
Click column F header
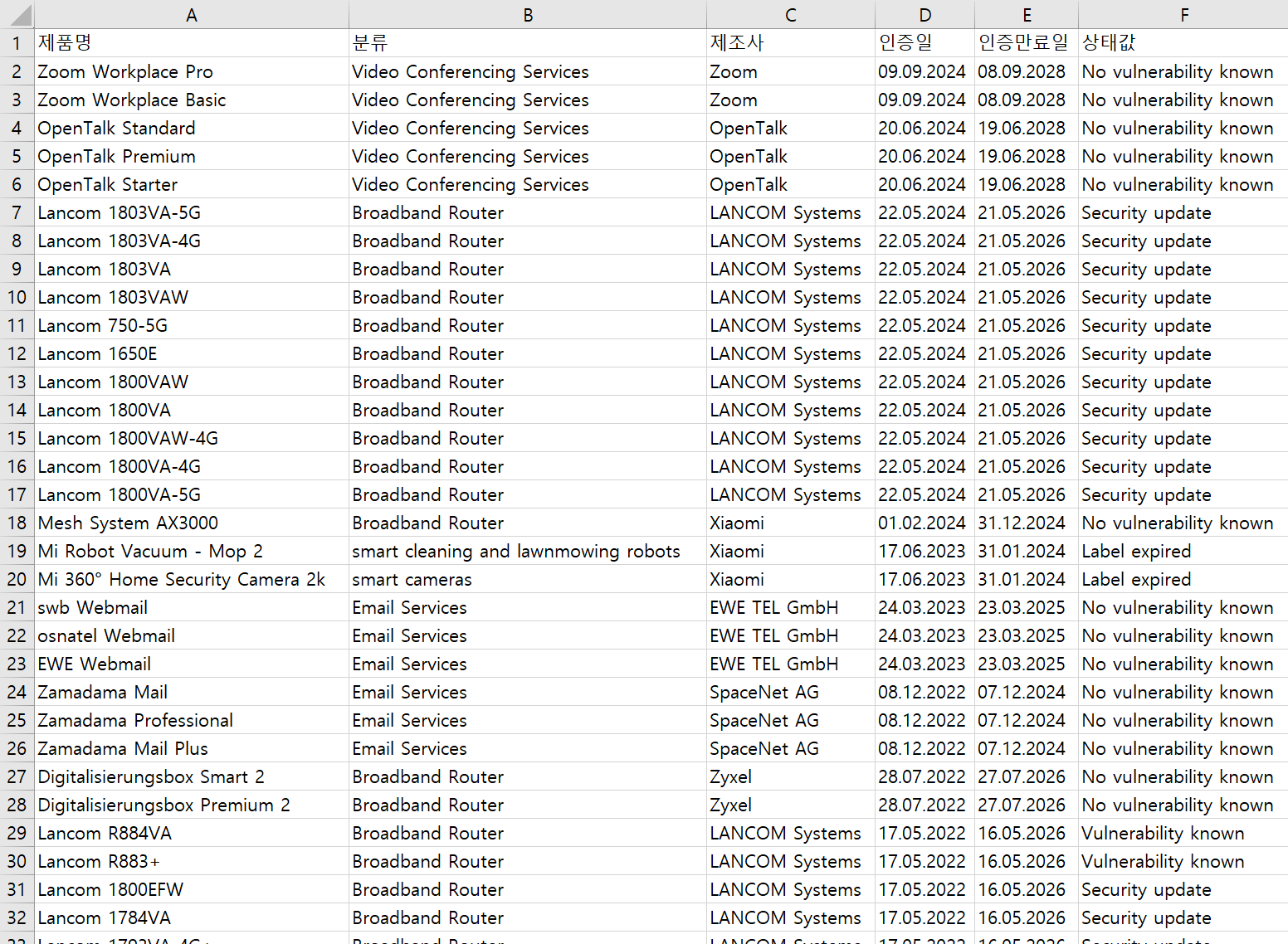pos(1183,14)
